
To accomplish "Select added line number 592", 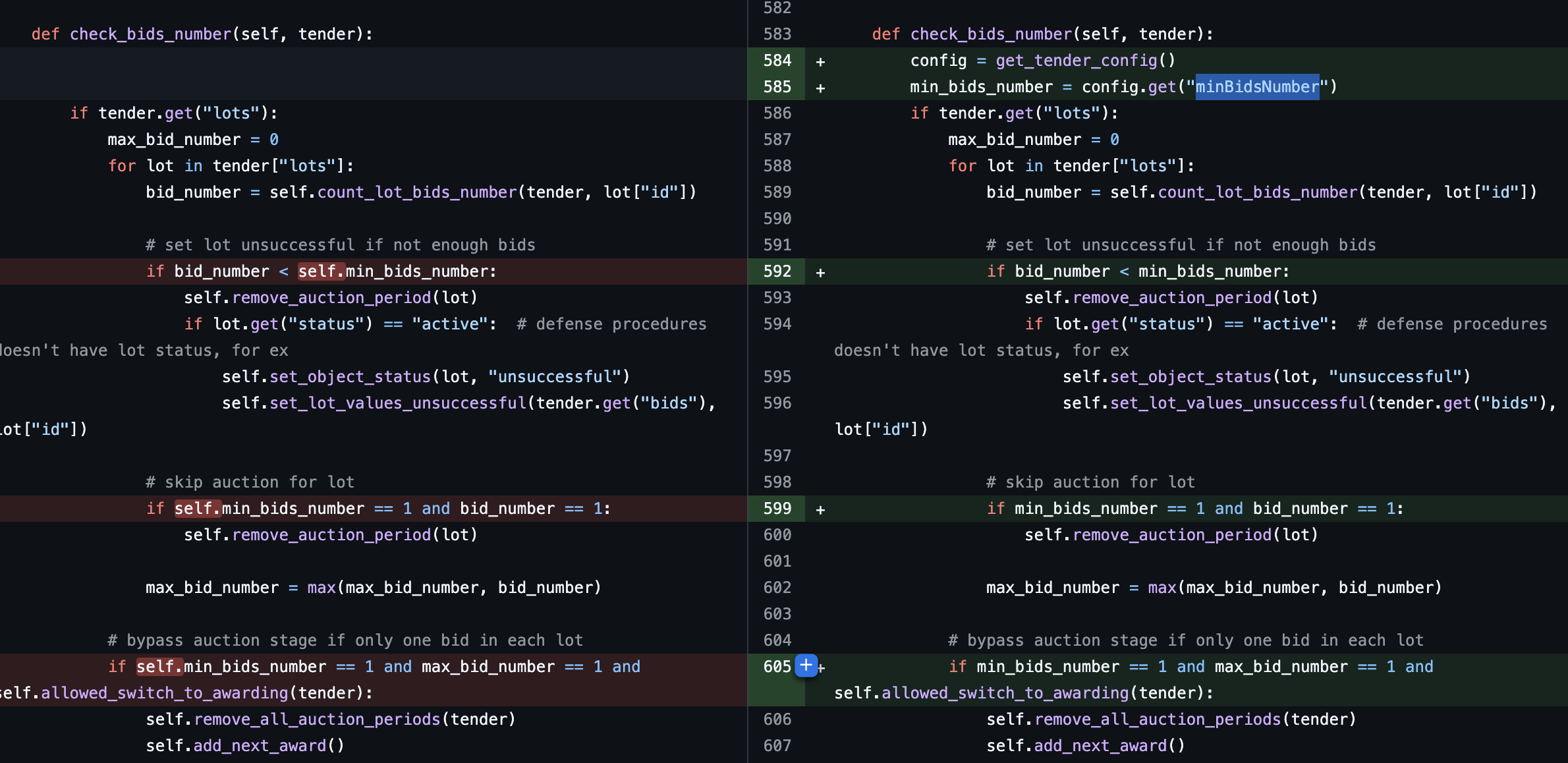I will pos(777,271).
